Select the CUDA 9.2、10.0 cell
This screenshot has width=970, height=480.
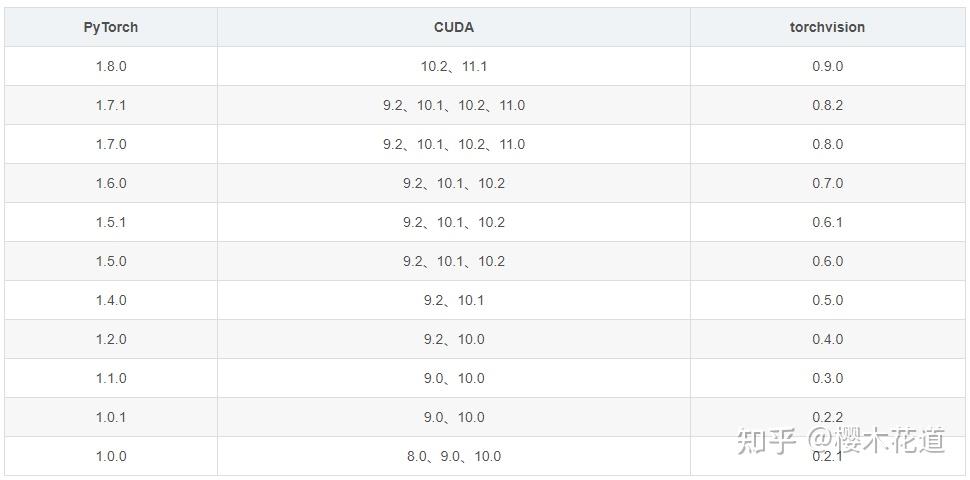pyautogui.click(x=454, y=339)
